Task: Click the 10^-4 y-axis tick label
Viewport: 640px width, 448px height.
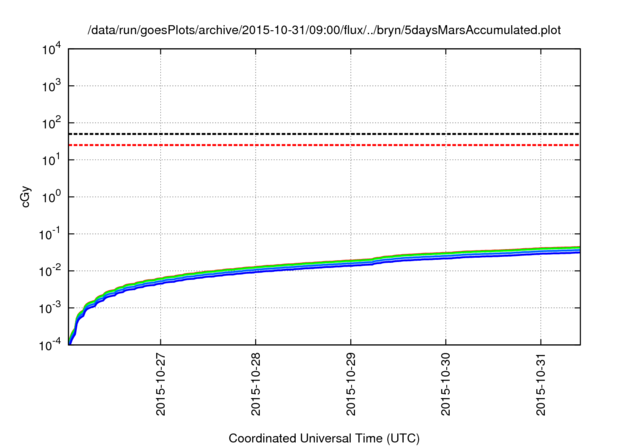Action: [50, 345]
